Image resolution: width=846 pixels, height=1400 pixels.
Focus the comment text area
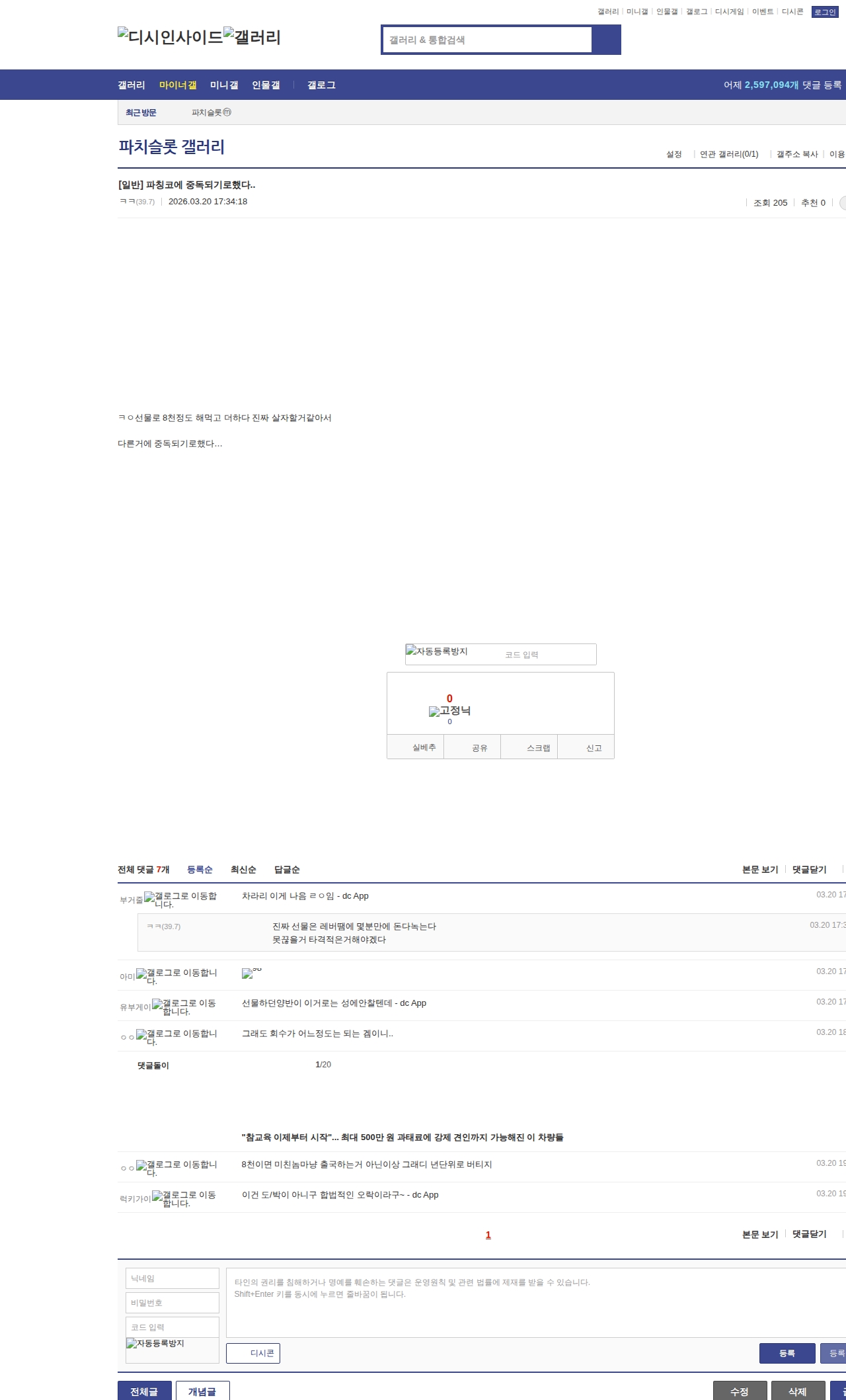tap(536, 1303)
